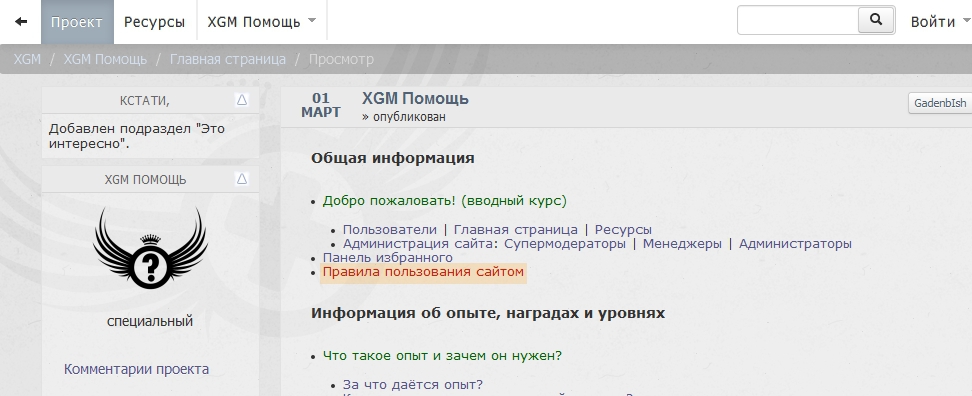Open Добро пожаловать вводный курс link
The image size is (972, 396).
click(444, 201)
